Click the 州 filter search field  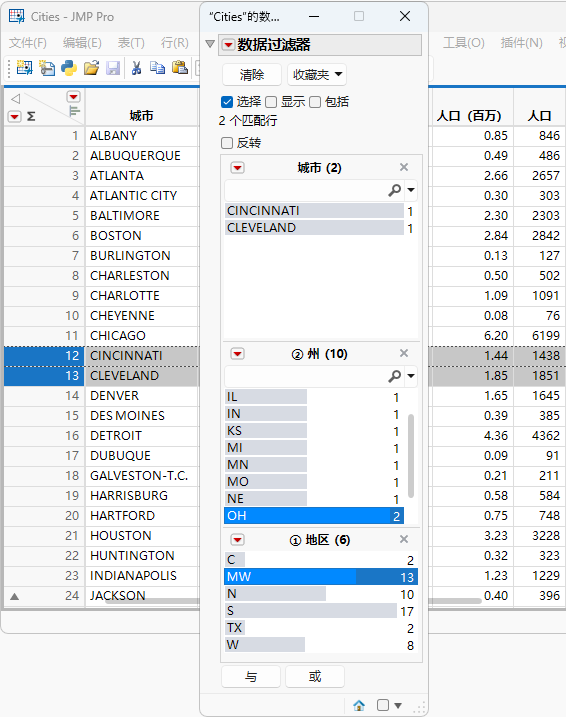[305, 376]
